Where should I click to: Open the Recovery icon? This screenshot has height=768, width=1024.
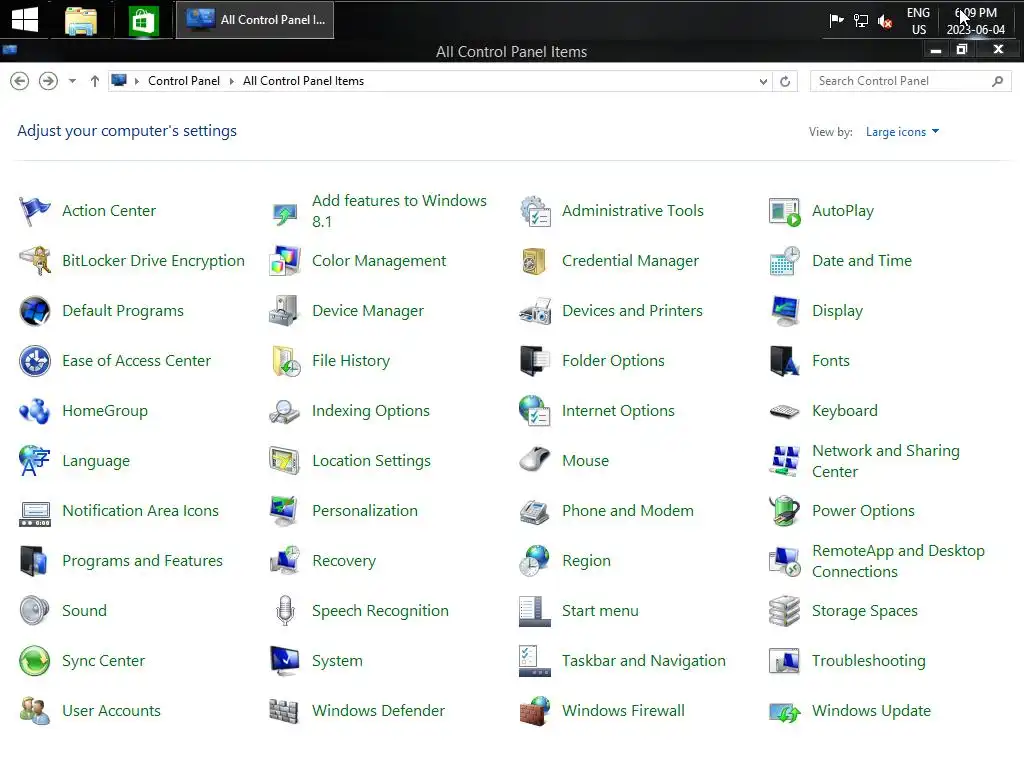(x=285, y=561)
